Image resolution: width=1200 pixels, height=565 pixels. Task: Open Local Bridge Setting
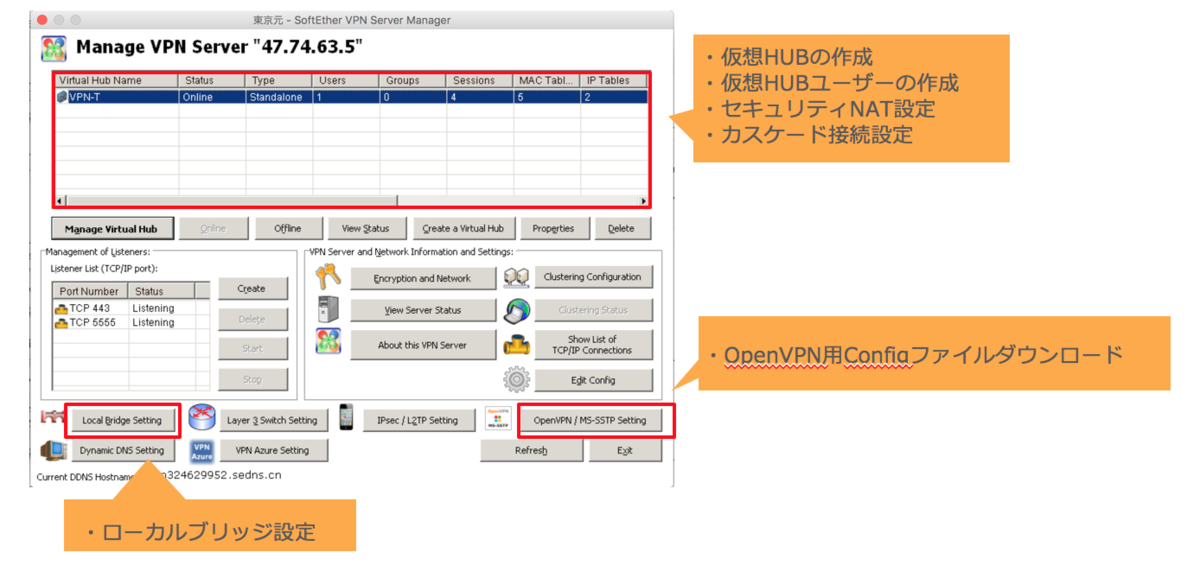[122, 420]
